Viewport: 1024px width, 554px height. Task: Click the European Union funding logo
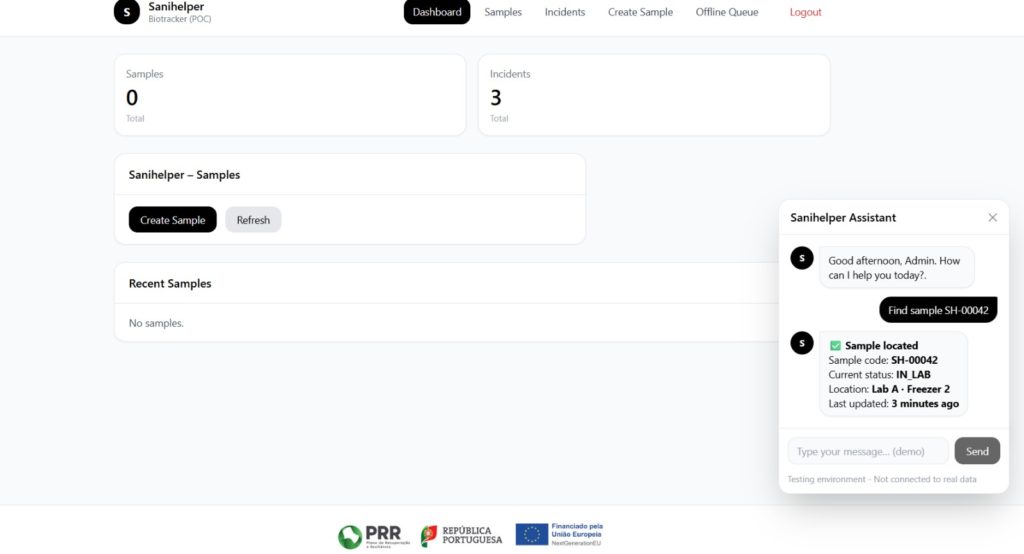(x=559, y=534)
